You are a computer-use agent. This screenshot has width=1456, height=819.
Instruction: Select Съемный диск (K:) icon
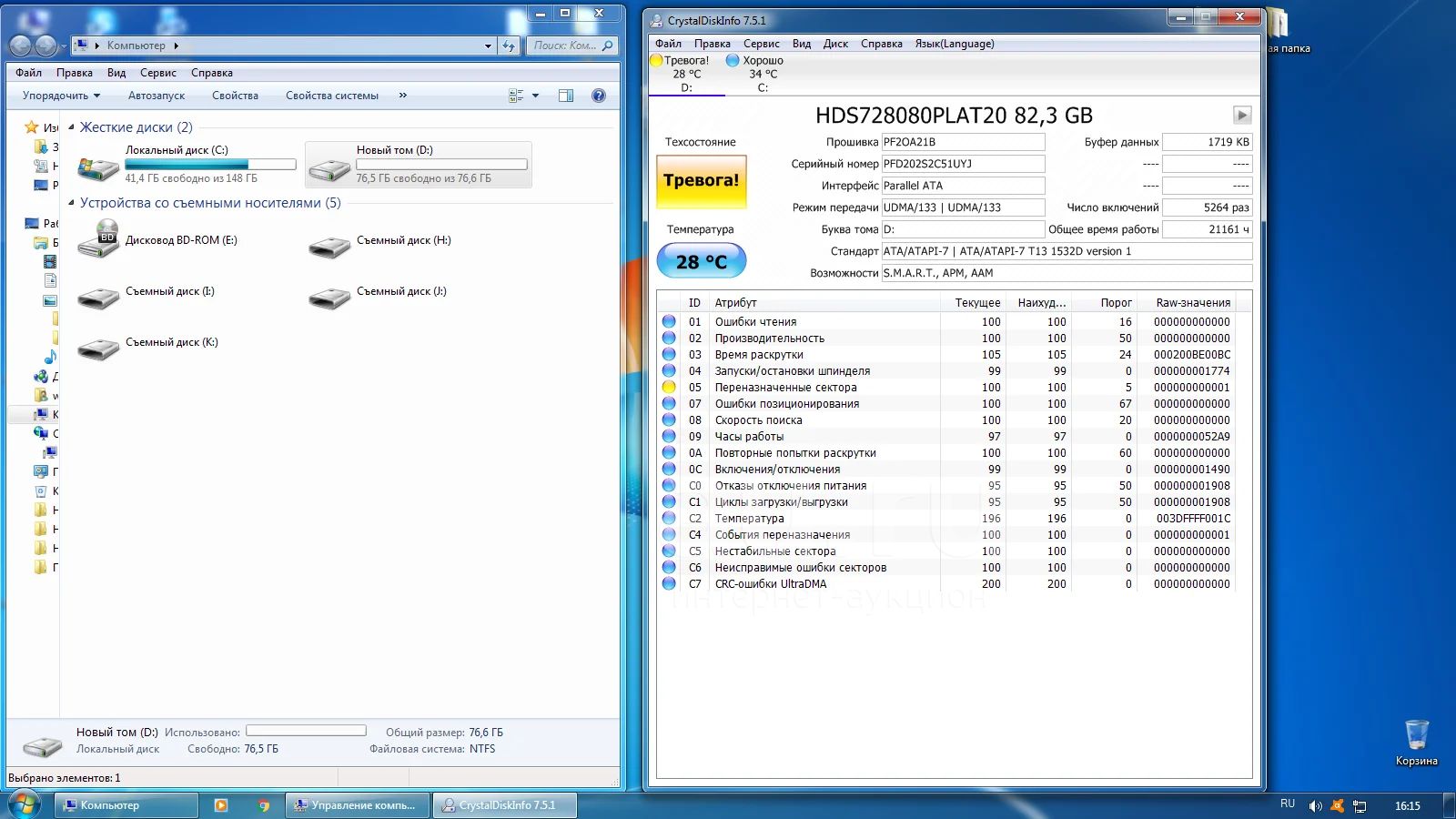pyautogui.click(x=98, y=349)
